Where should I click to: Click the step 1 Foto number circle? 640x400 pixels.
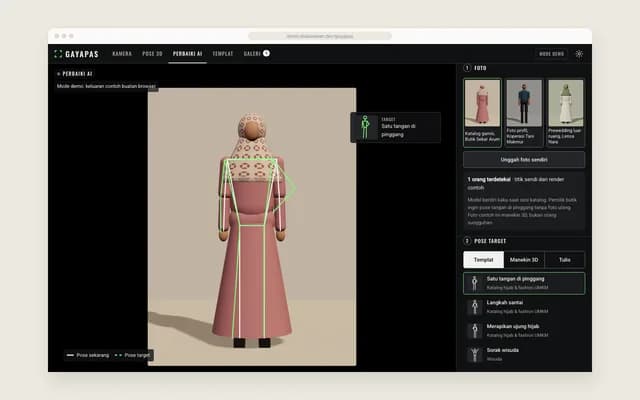467,68
